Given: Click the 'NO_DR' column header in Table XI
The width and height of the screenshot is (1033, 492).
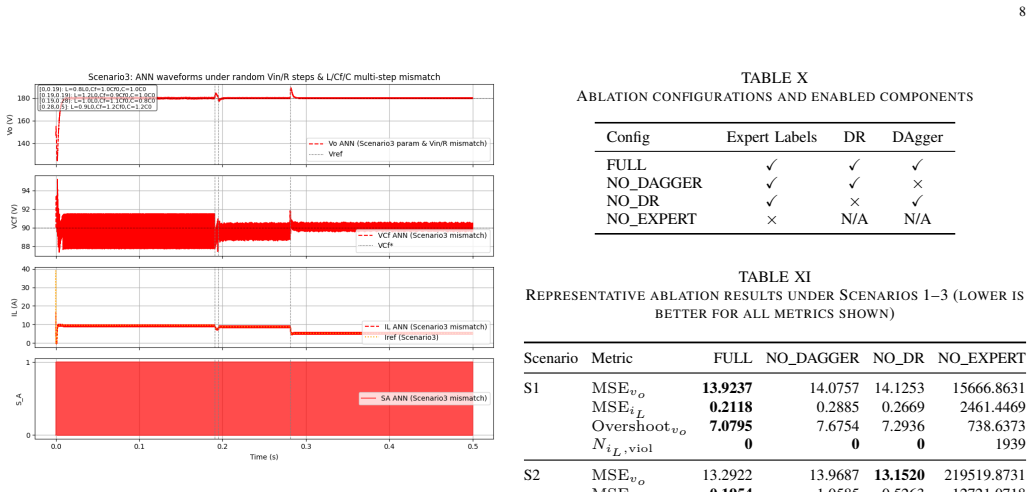Looking at the screenshot, I should tap(899, 358).
